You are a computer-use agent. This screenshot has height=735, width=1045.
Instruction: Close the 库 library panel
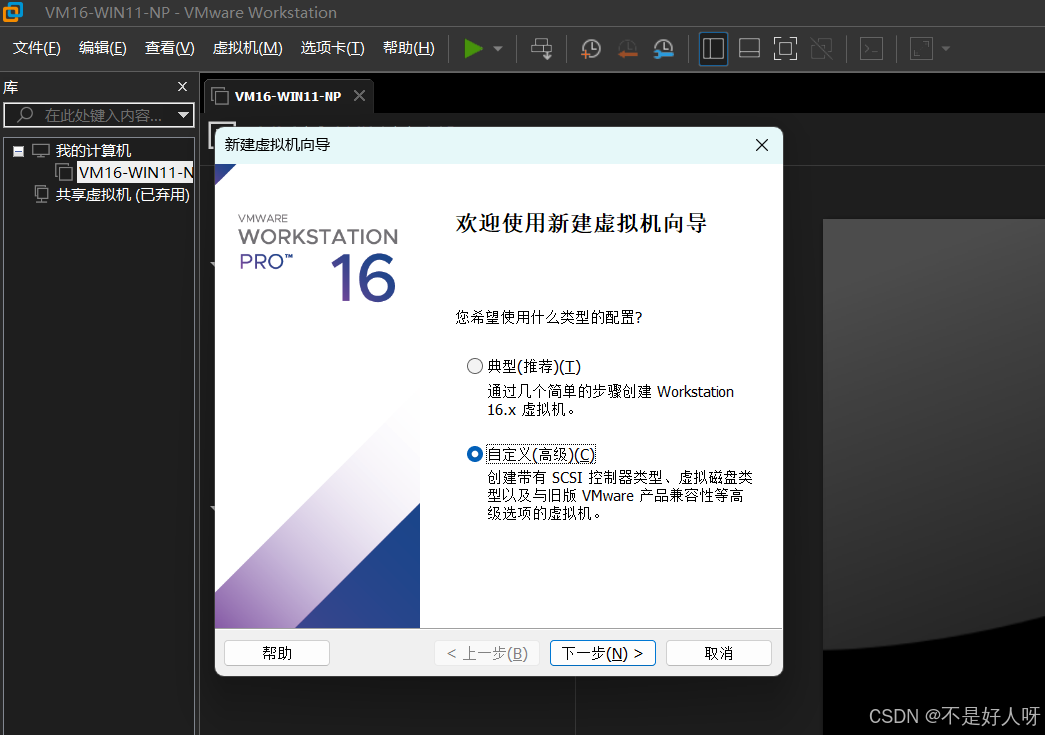[183, 87]
